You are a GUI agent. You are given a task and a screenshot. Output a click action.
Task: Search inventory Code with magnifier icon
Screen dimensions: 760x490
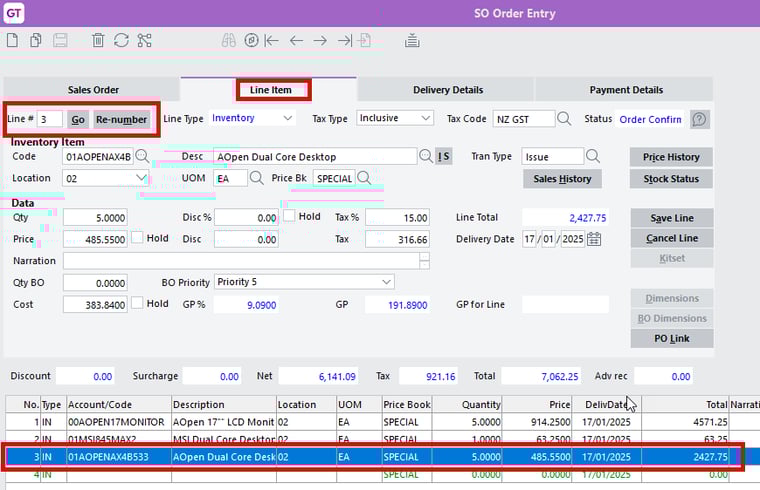coord(142,156)
